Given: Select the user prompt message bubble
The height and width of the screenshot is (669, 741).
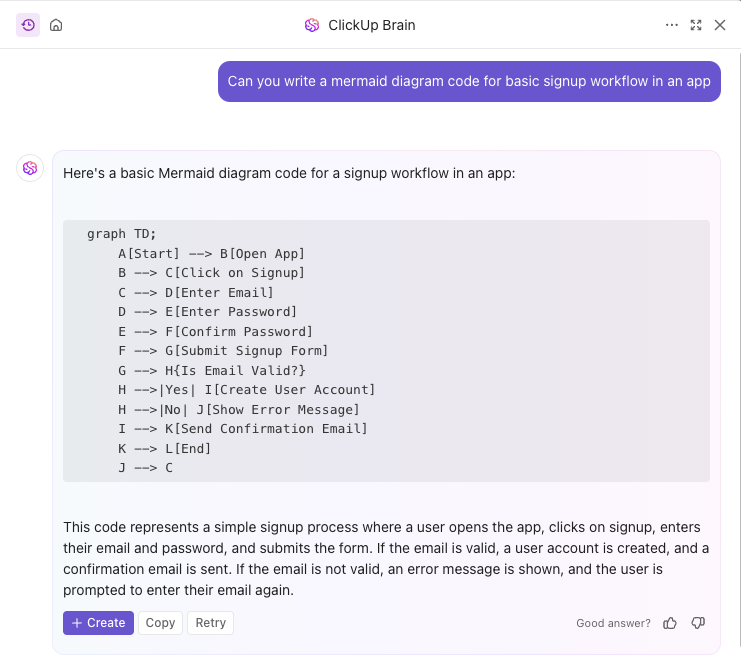Looking at the screenshot, I should pos(469,82).
